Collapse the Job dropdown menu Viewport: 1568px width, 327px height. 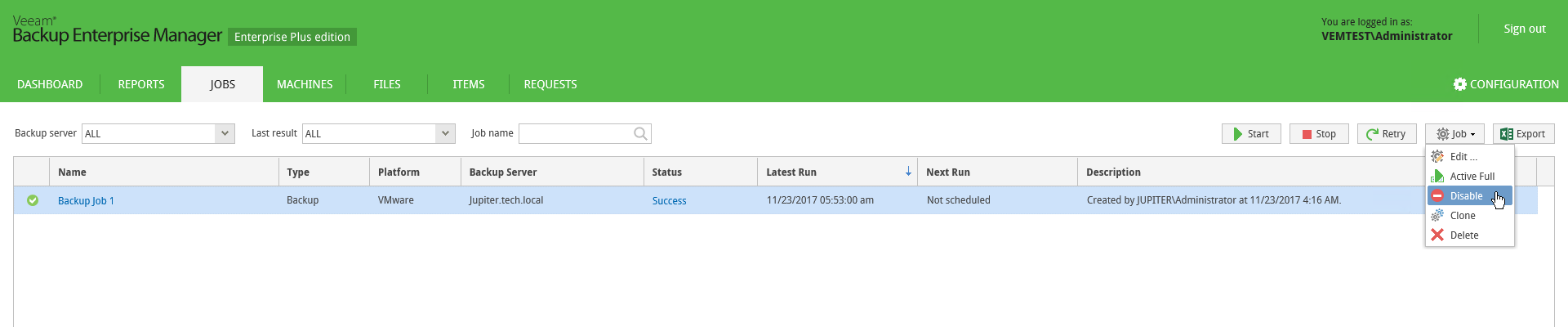[1454, 134]
